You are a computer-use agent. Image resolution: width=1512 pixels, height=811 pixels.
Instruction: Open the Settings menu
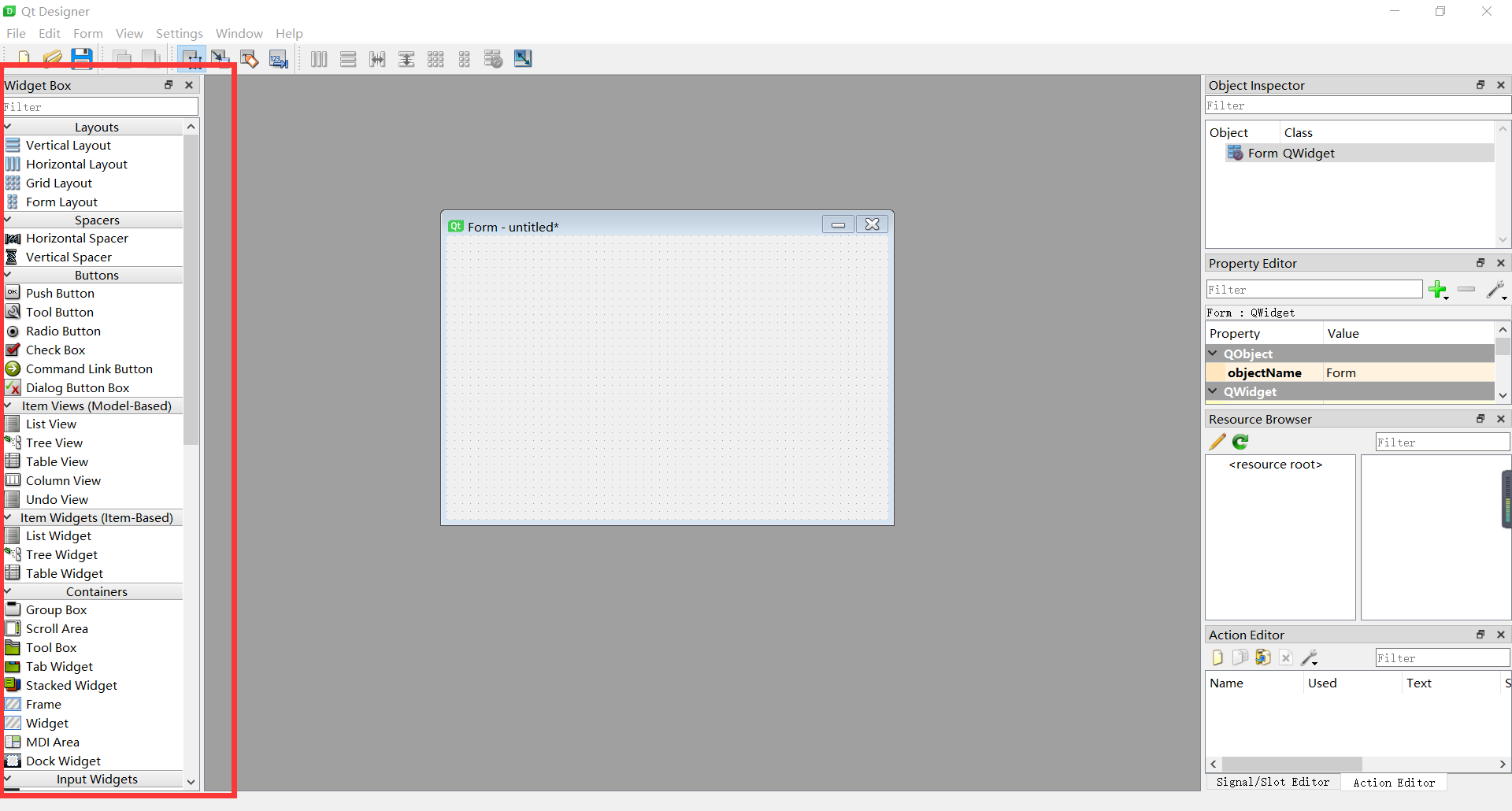[x=180, y=33]
